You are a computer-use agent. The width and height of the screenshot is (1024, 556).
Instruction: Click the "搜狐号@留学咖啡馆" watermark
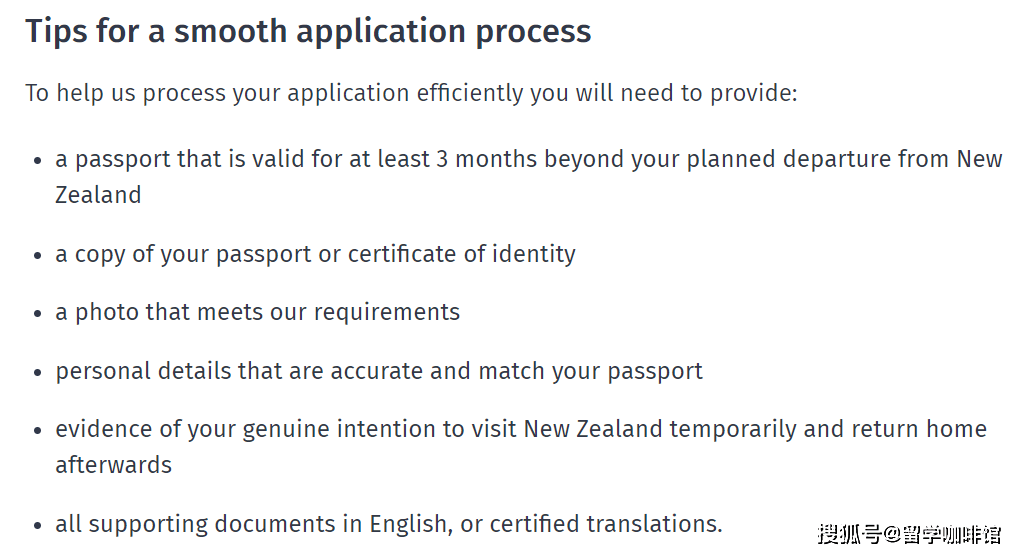(908, 534)
